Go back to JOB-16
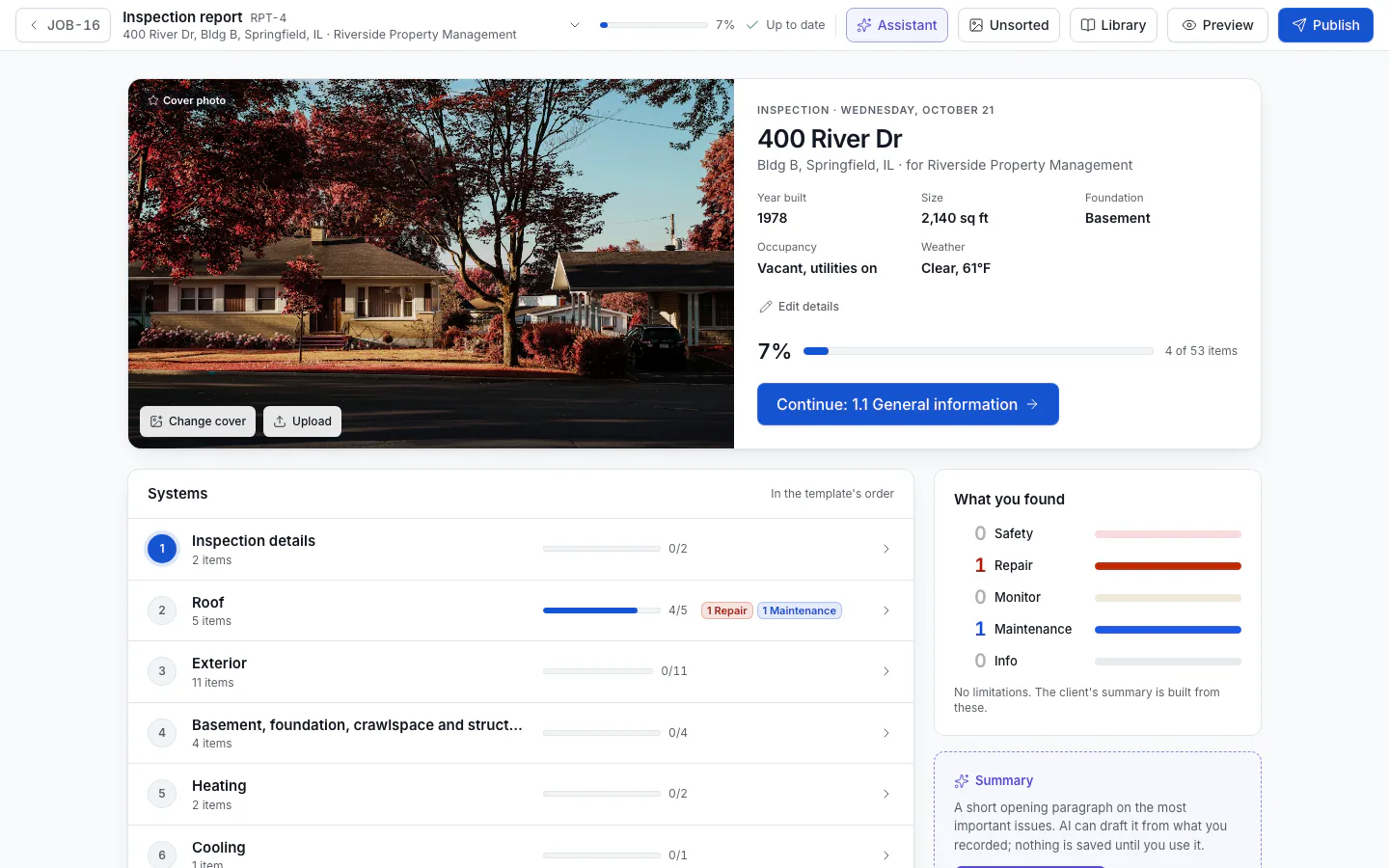Image resolution: width=1389 pixels, height=868 pixels. tap(64, 25)
